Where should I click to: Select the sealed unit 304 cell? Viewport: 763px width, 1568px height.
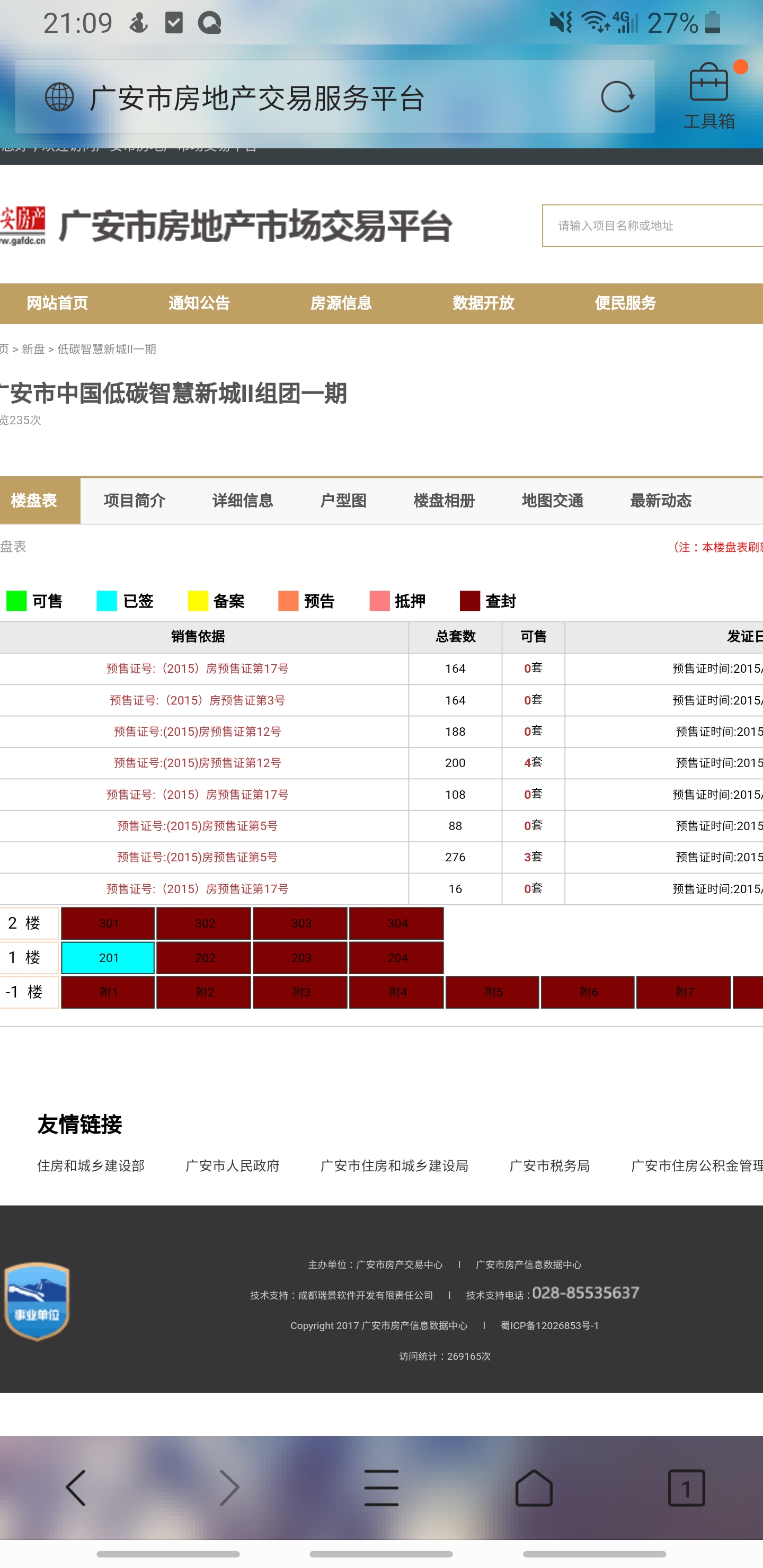pos(397,923)
